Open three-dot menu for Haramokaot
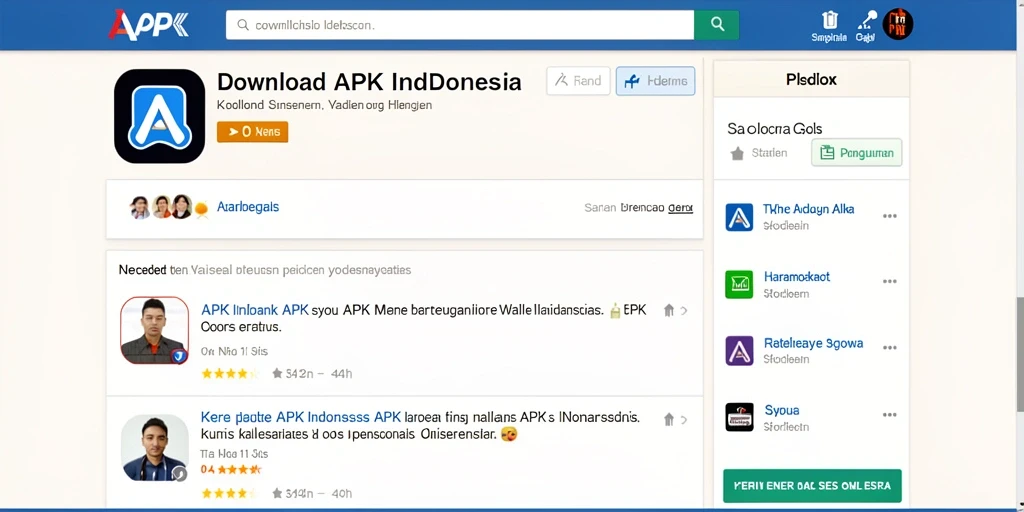1024x512 pixels. pyautogui.click(x=889, y=281)
